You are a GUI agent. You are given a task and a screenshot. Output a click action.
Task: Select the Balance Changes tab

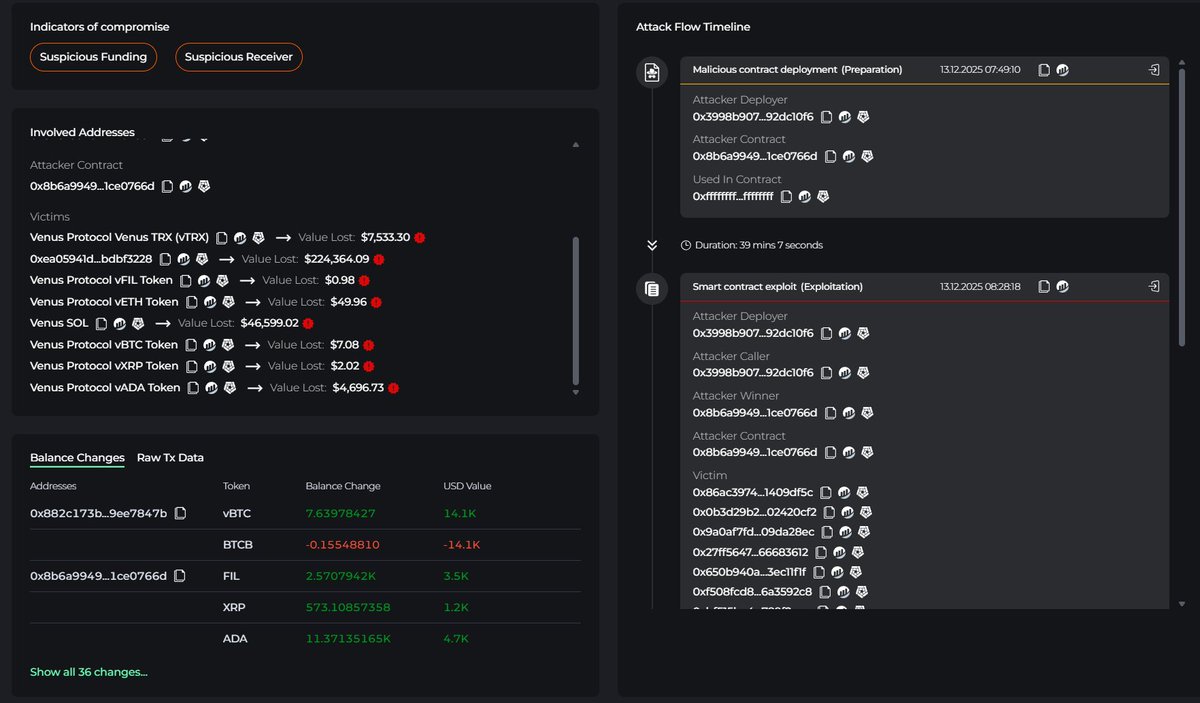coord(77,458)
